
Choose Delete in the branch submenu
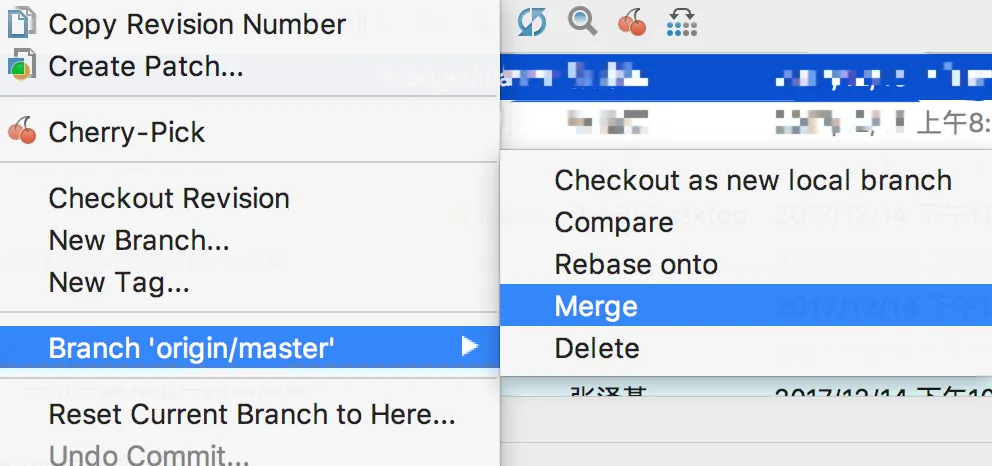tap(597, 348)
